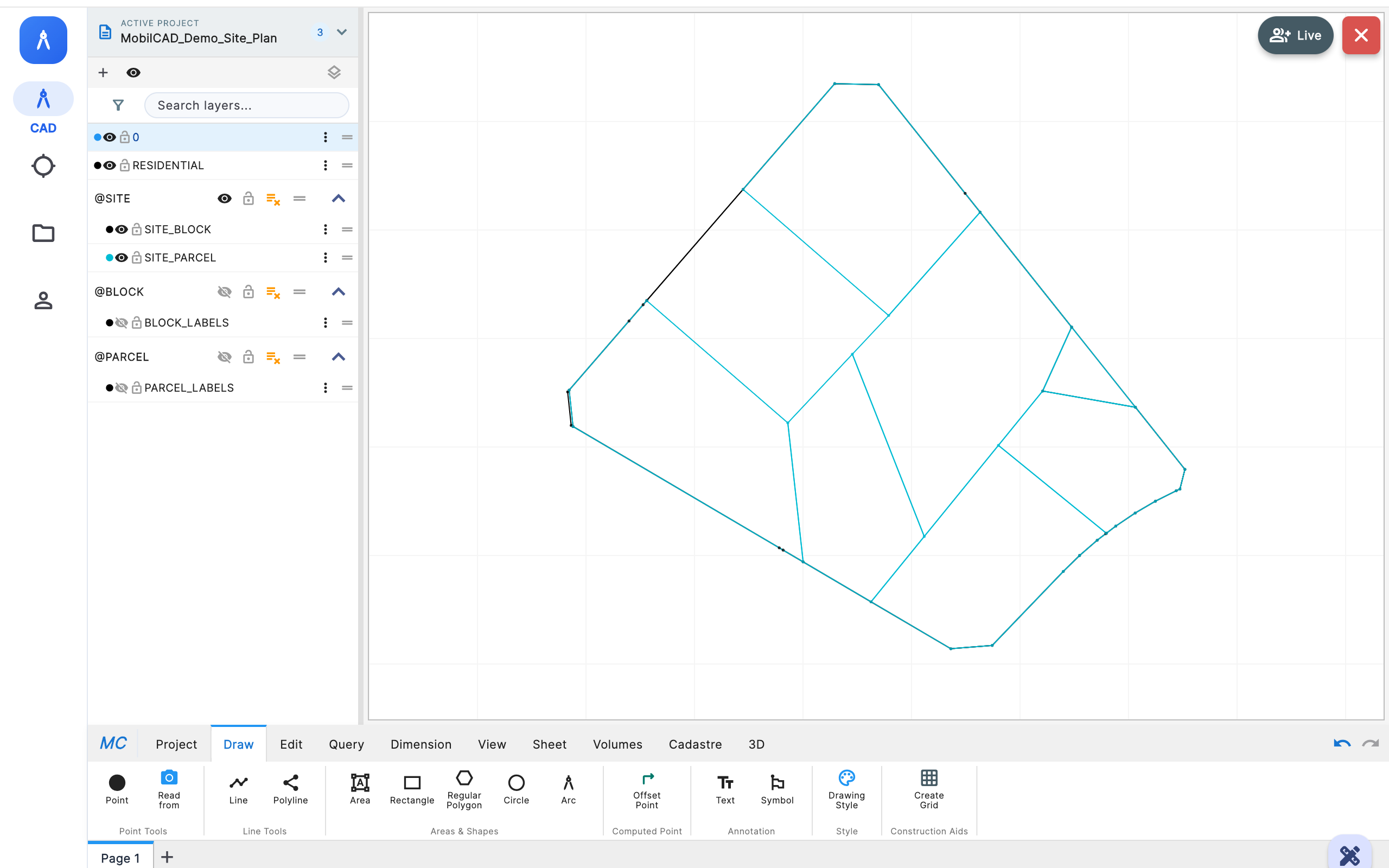Select the Point tool
Image resolution: width=1389 pixels, height=868 pixels.
point(117,789)
